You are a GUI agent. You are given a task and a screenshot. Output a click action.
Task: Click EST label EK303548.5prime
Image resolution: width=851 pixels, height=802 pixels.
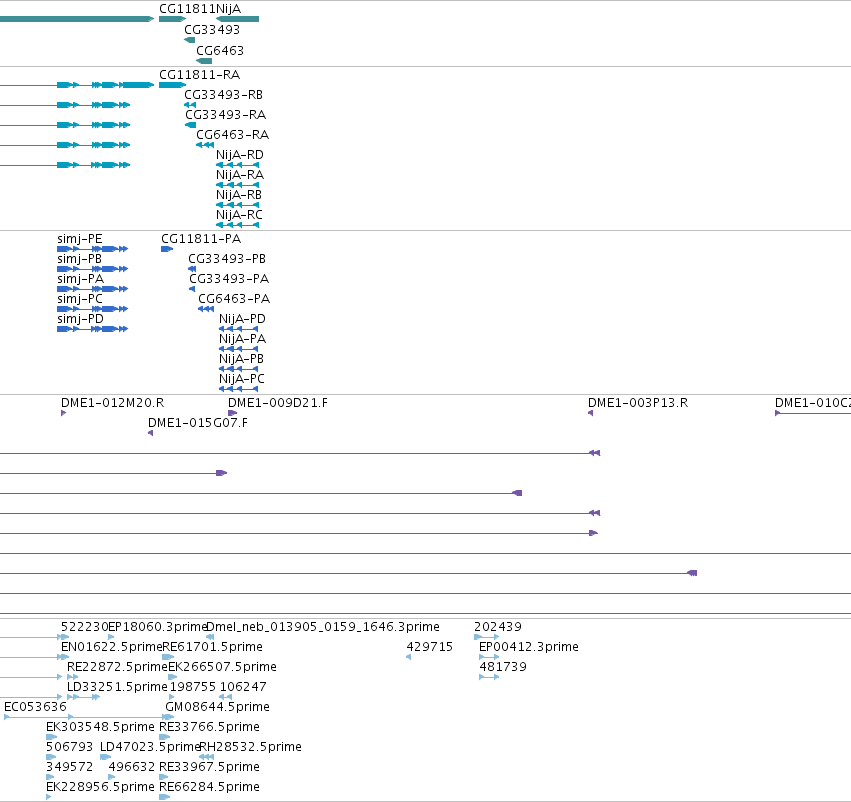100,727
